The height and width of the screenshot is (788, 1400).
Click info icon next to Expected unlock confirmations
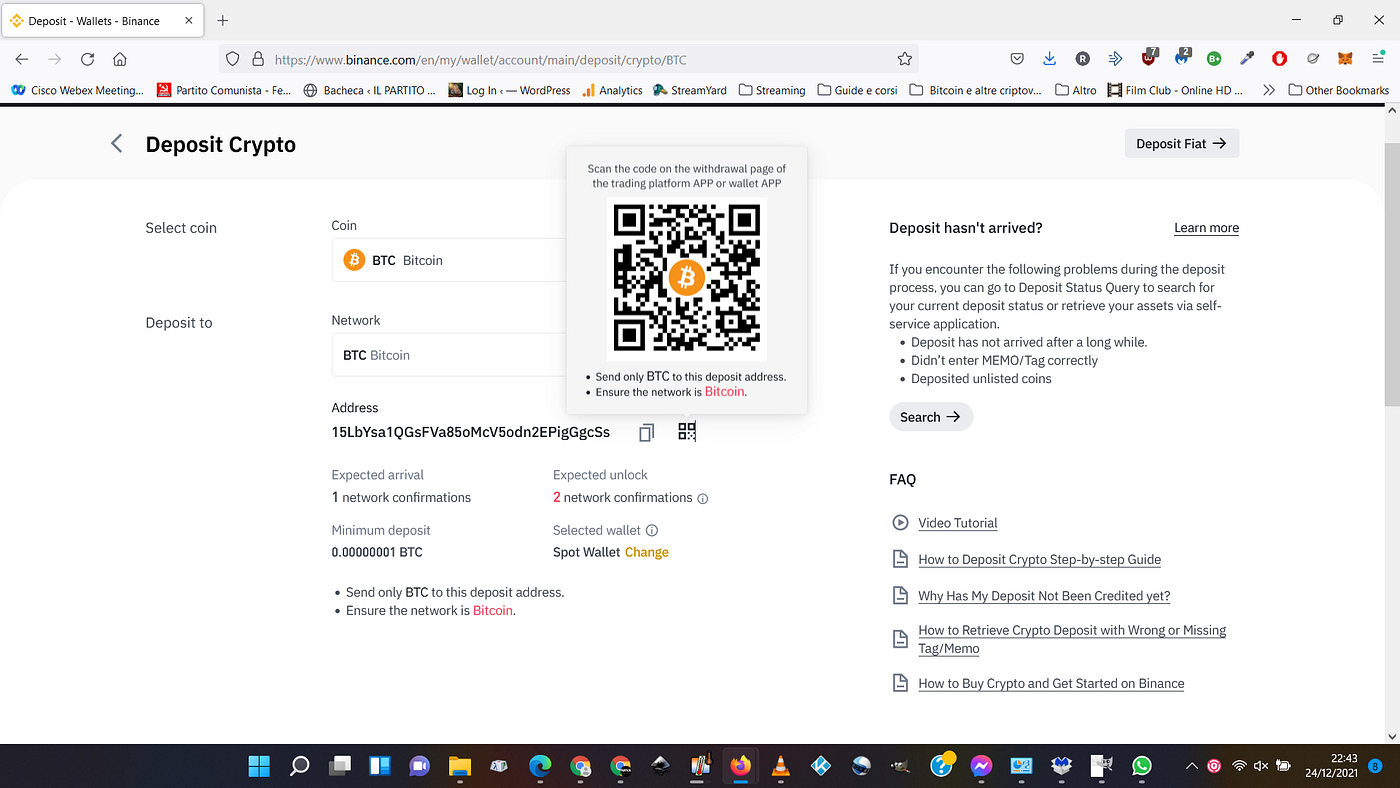tap(703, 498)
